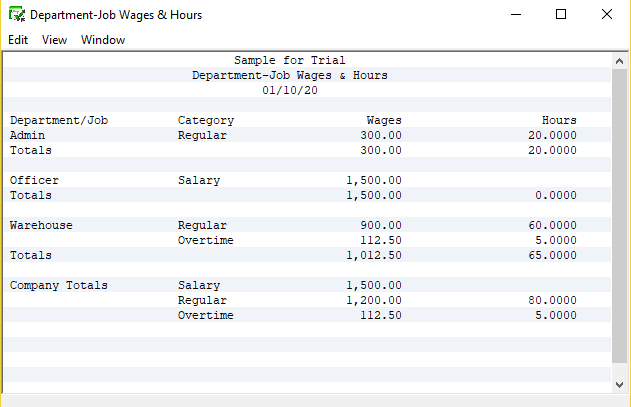Close the Department-Job Wages & Hours window

tap(607, 15)
